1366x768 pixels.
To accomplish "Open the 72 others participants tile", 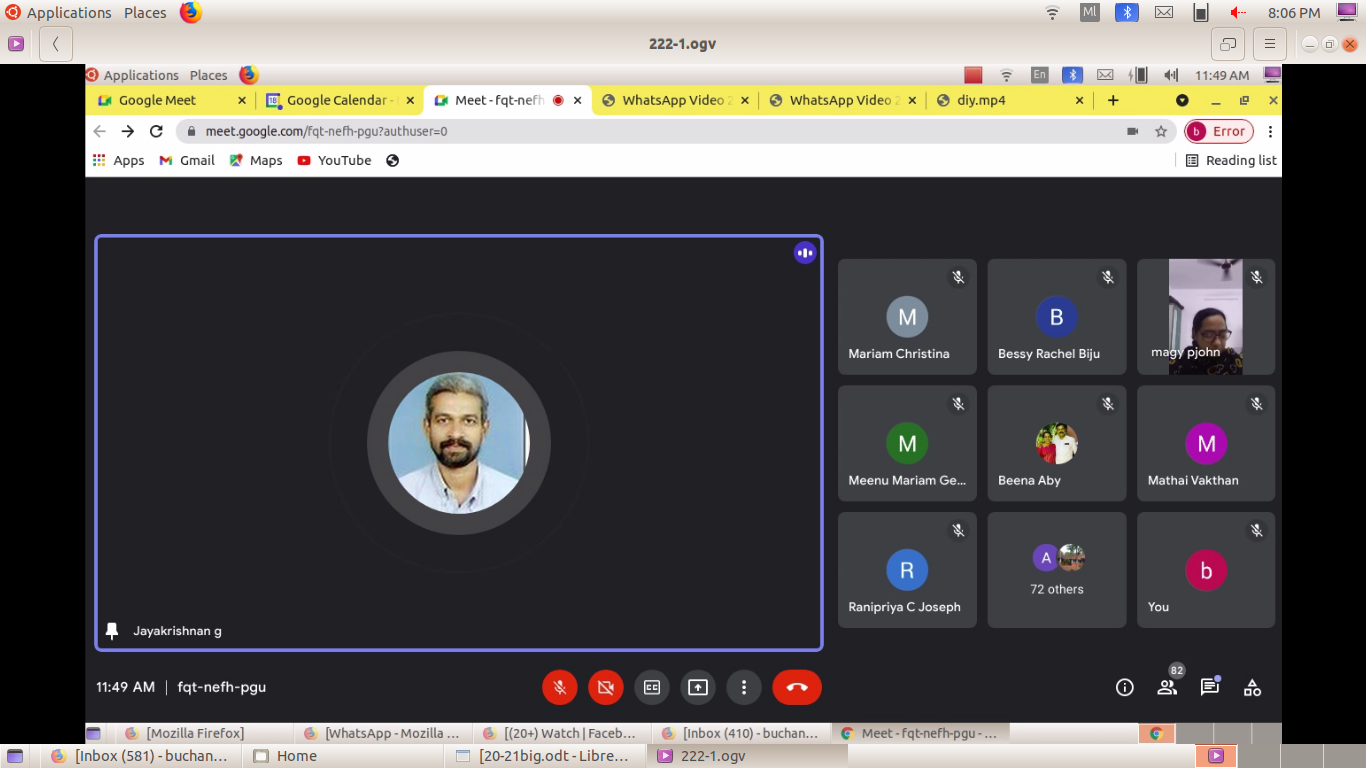I will [x=1057, y=570].
